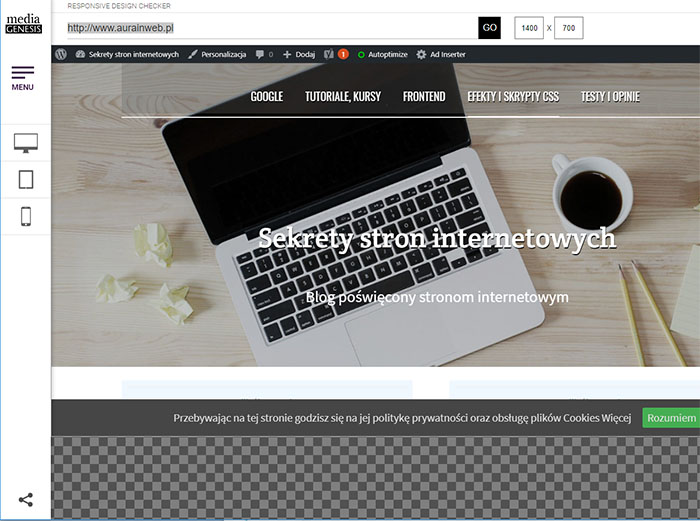Open the Autoptimize admin bar menu

tap(388, 54)
